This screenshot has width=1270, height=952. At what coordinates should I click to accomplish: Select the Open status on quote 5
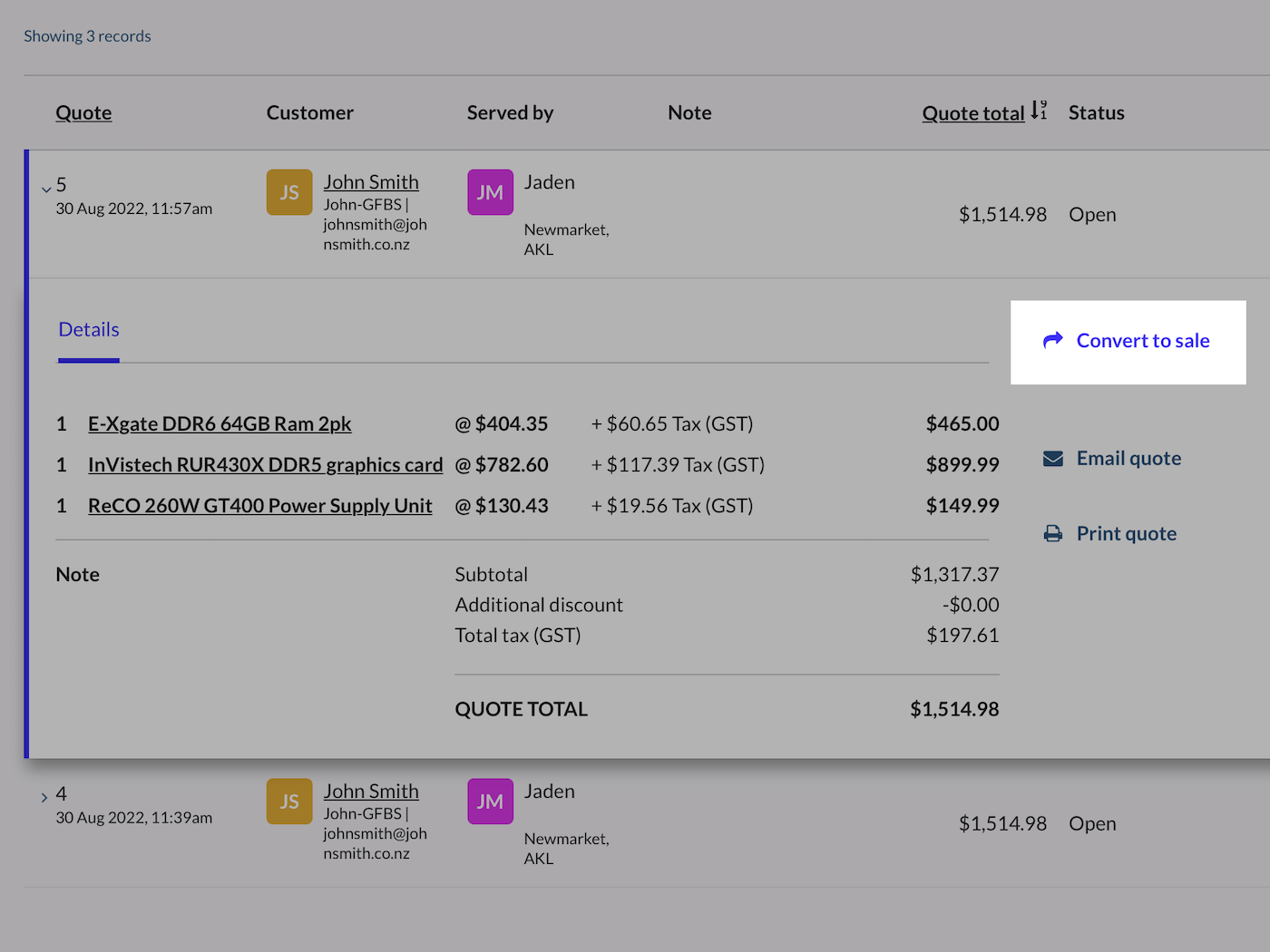tap(1092, 214)
